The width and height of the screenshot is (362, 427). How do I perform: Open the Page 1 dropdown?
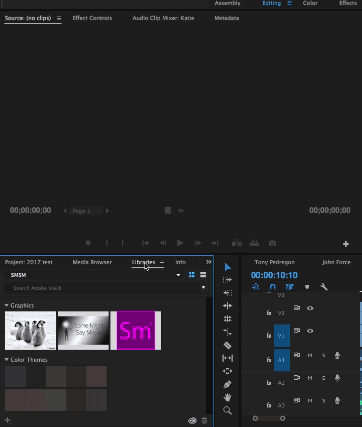point(86,211)
